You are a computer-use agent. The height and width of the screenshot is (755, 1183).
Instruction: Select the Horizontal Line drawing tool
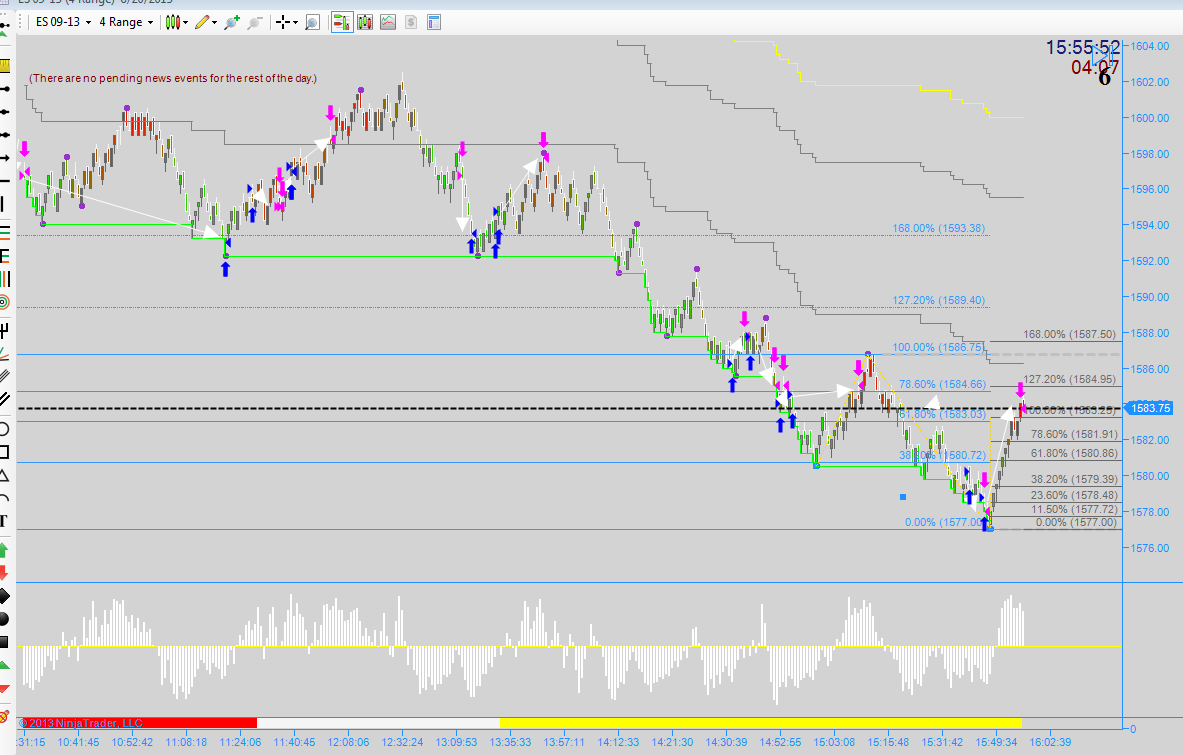pos(5,181)
